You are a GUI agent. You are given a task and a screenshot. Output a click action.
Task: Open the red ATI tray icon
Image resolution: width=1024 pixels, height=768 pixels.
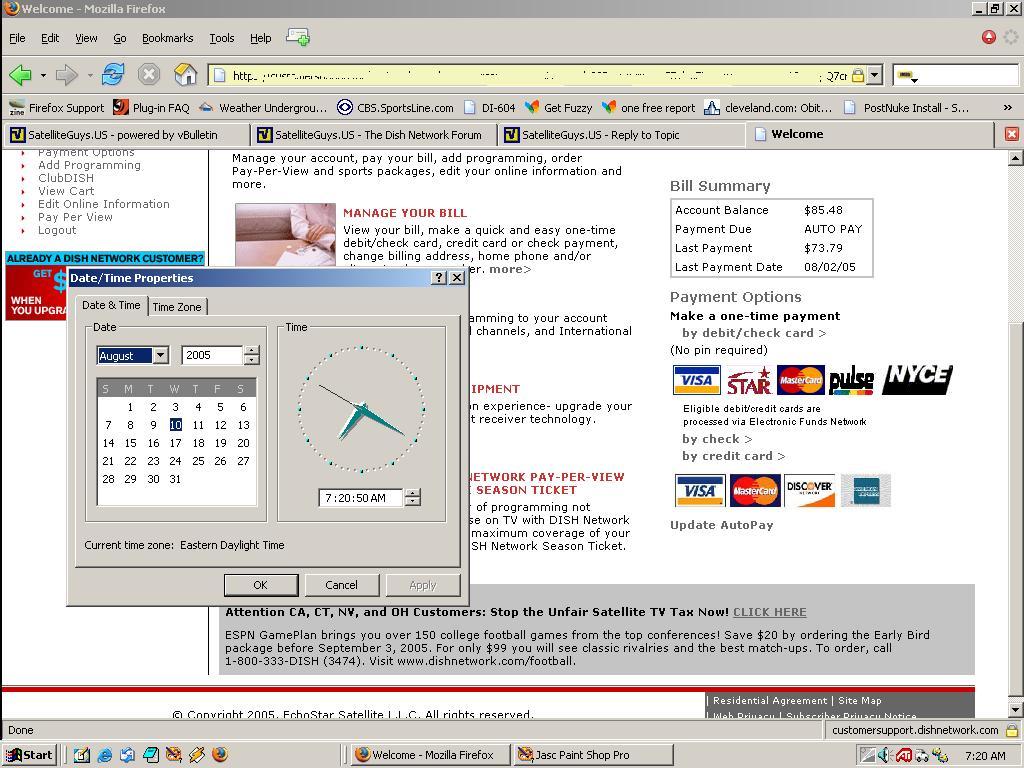click(903, 755)
